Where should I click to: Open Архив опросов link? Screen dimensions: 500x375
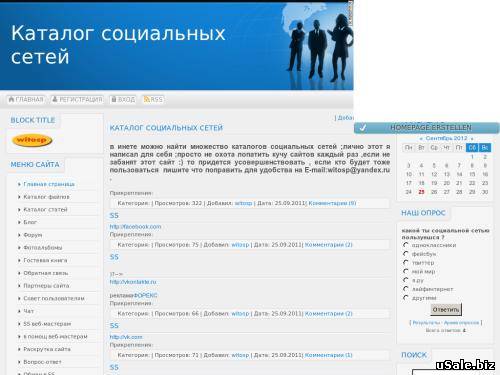(461, 323)
